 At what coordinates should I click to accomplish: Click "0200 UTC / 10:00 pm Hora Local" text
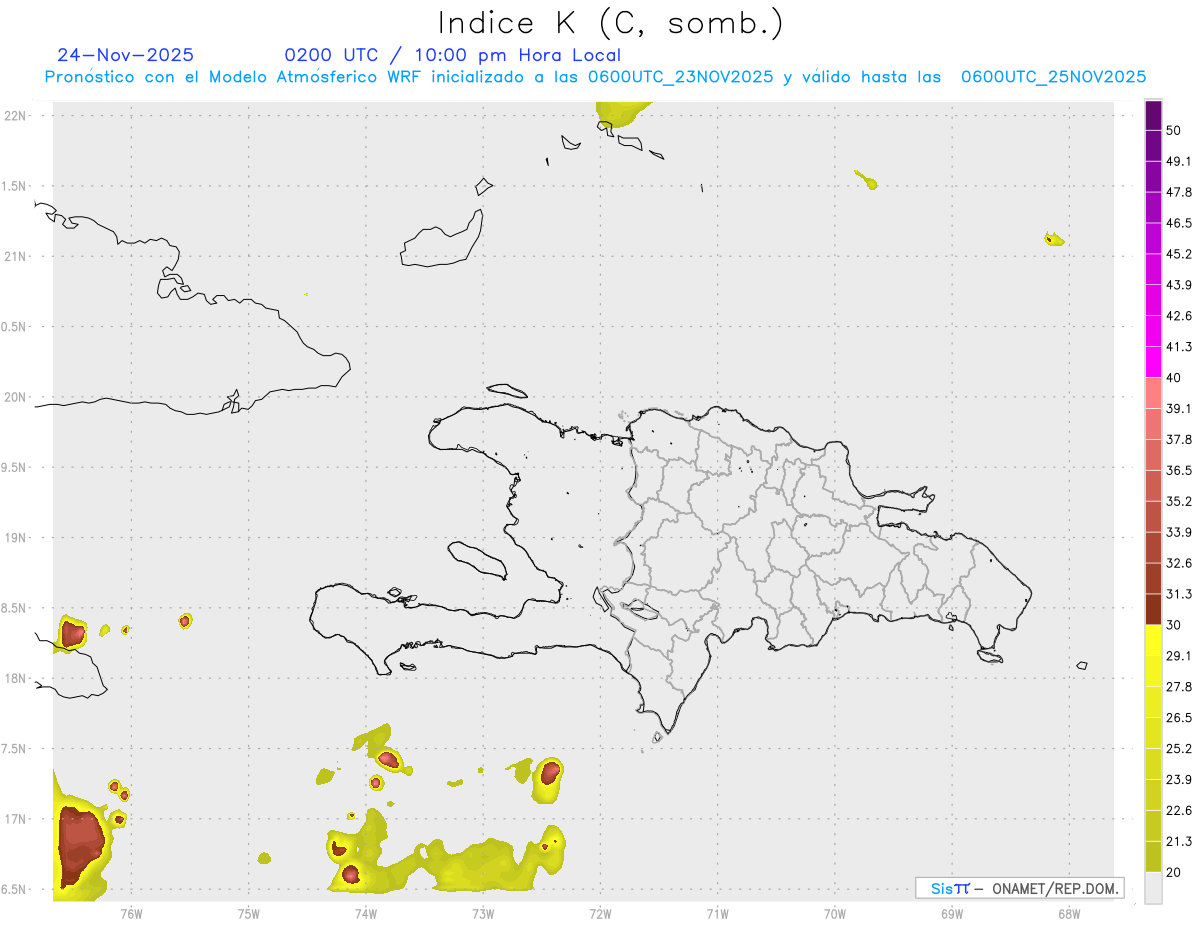tap(452, 55)
